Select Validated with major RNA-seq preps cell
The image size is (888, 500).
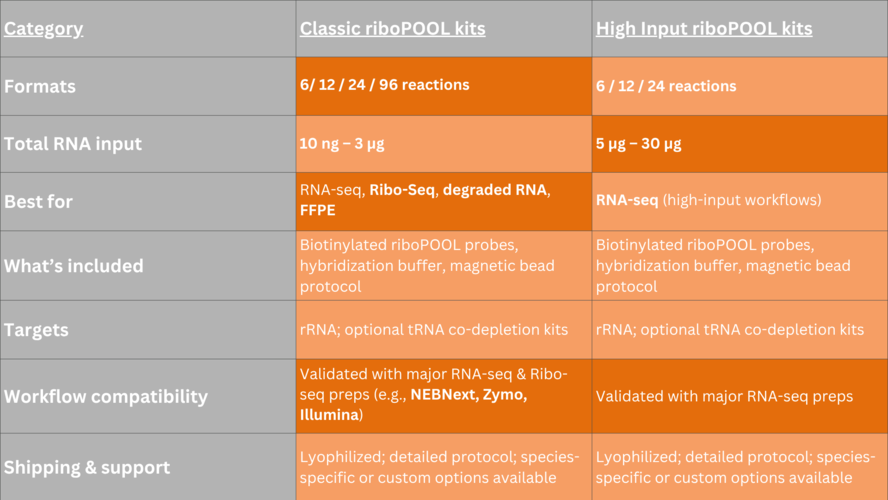pos(740,396)
